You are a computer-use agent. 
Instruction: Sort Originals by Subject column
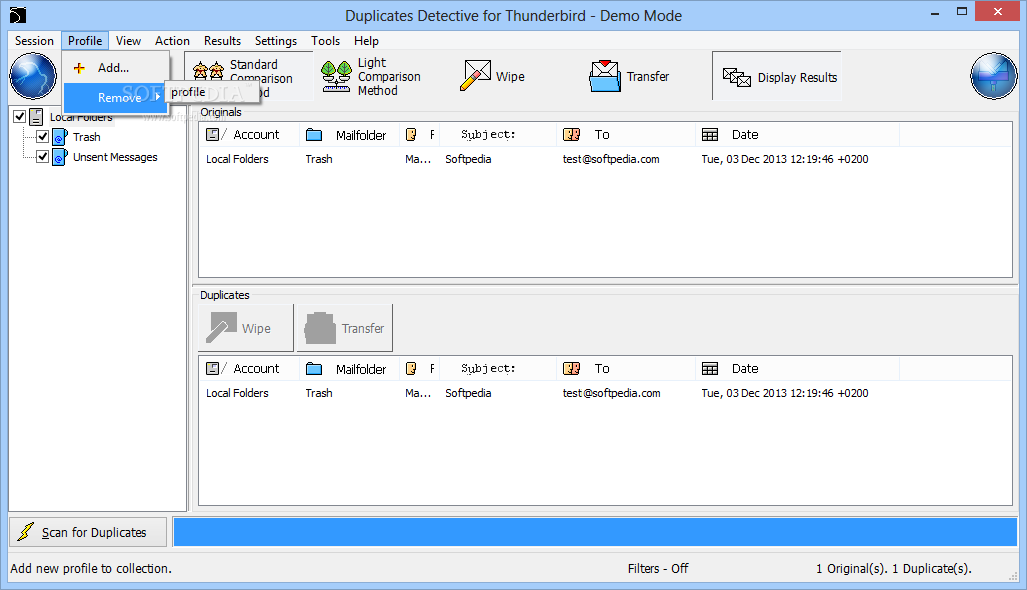coord(498,135)
